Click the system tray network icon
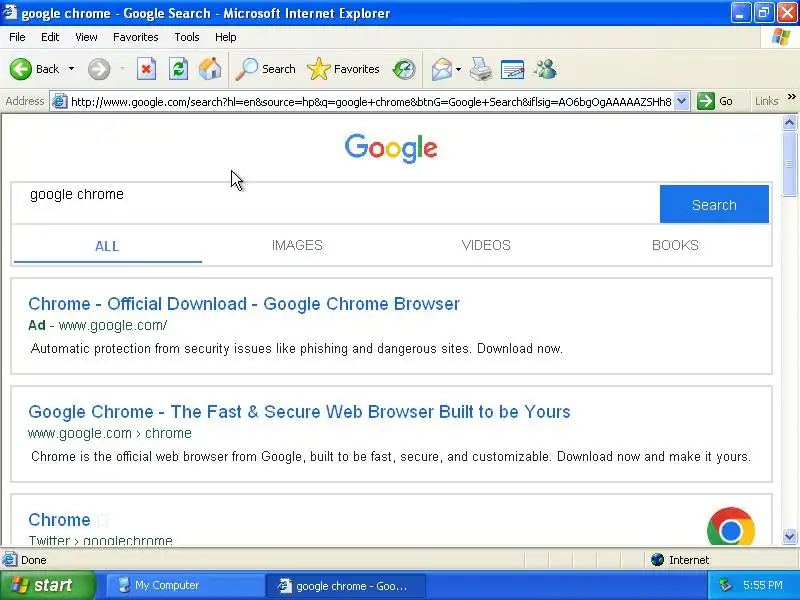Screen dimensions: 800x600 [726, 585]
